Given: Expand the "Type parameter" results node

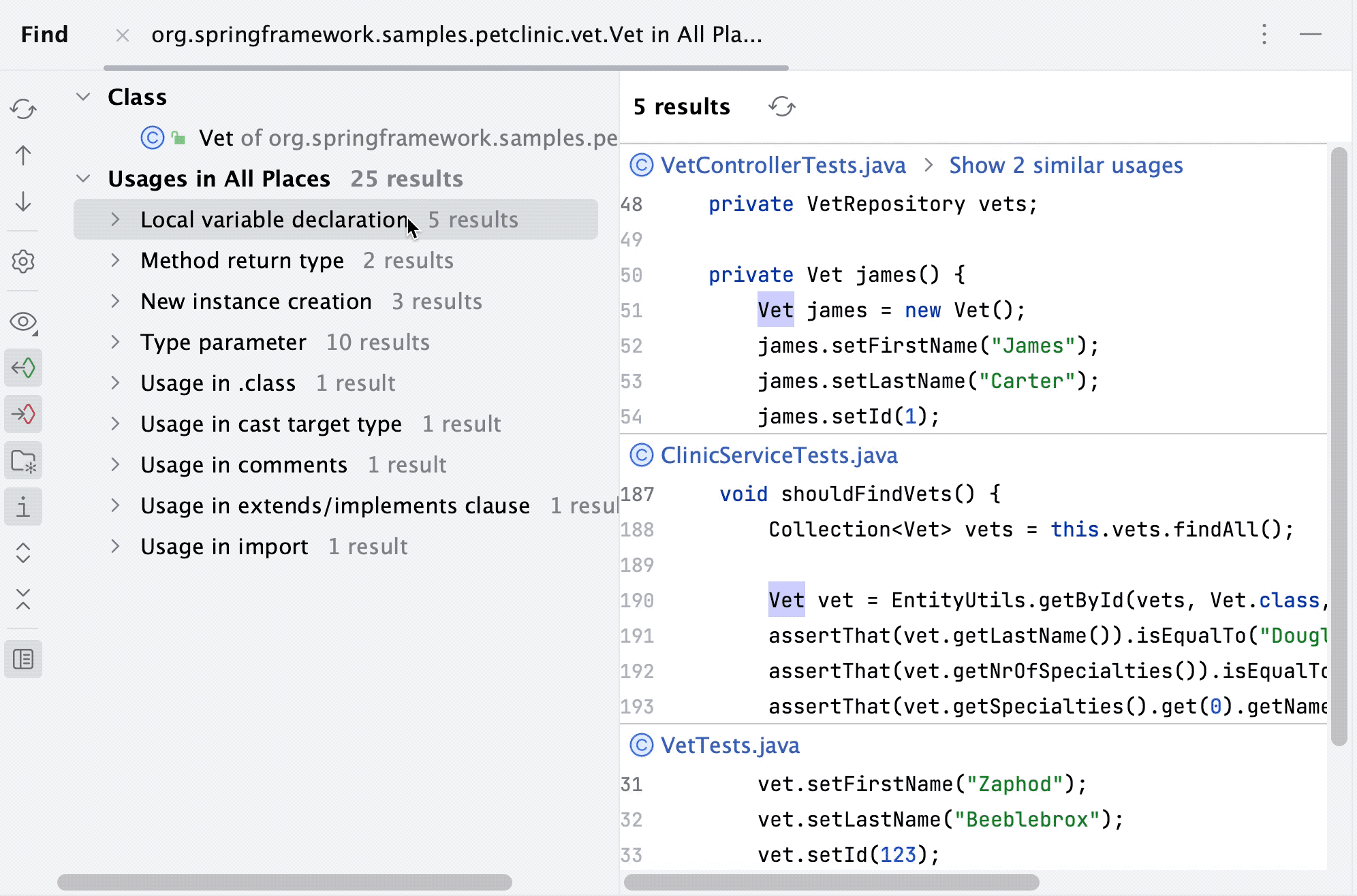Looking at the screenshot, I should pyautogui.click(x=116, y=342).
